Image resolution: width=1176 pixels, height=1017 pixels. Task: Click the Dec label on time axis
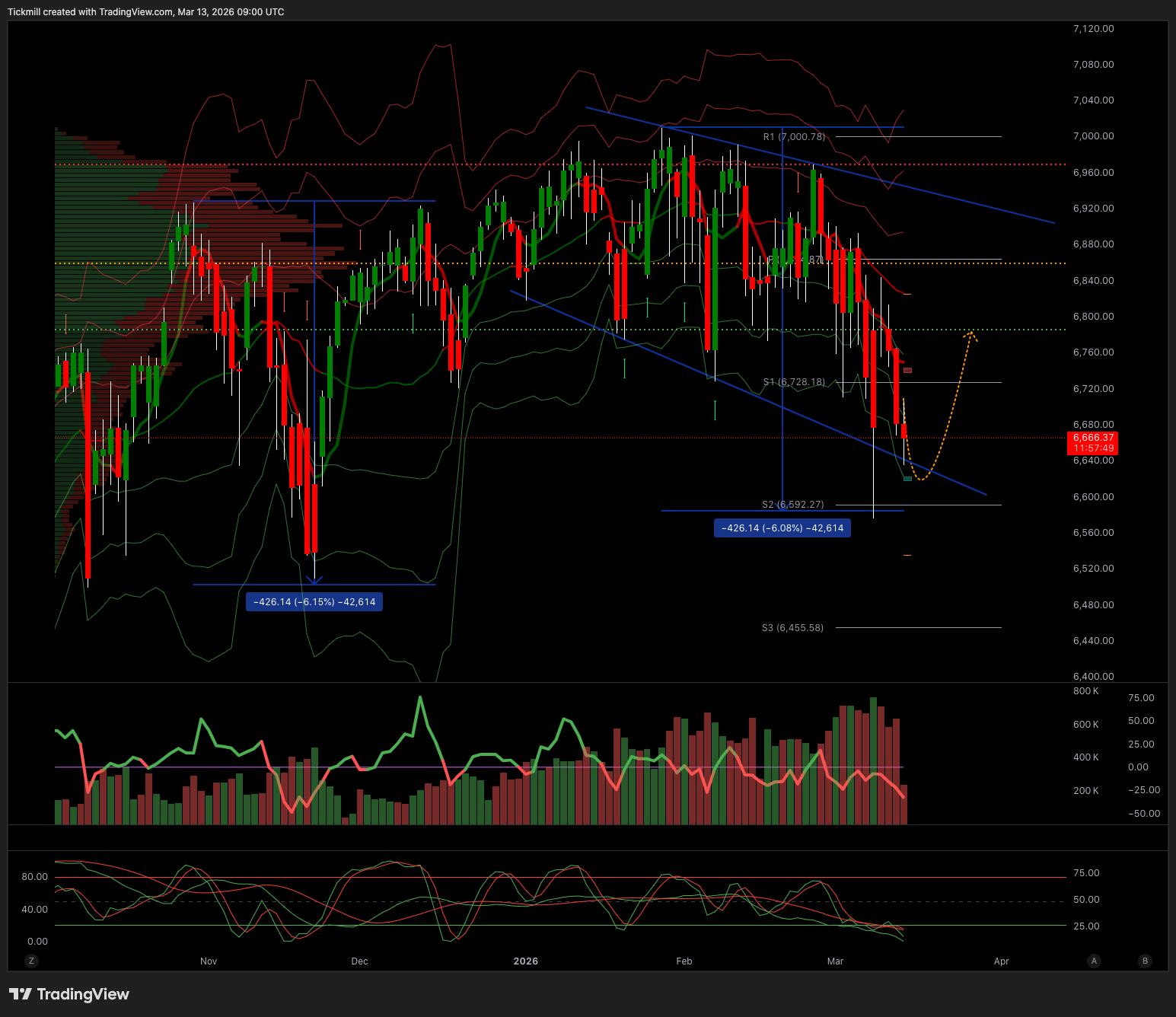359,961
